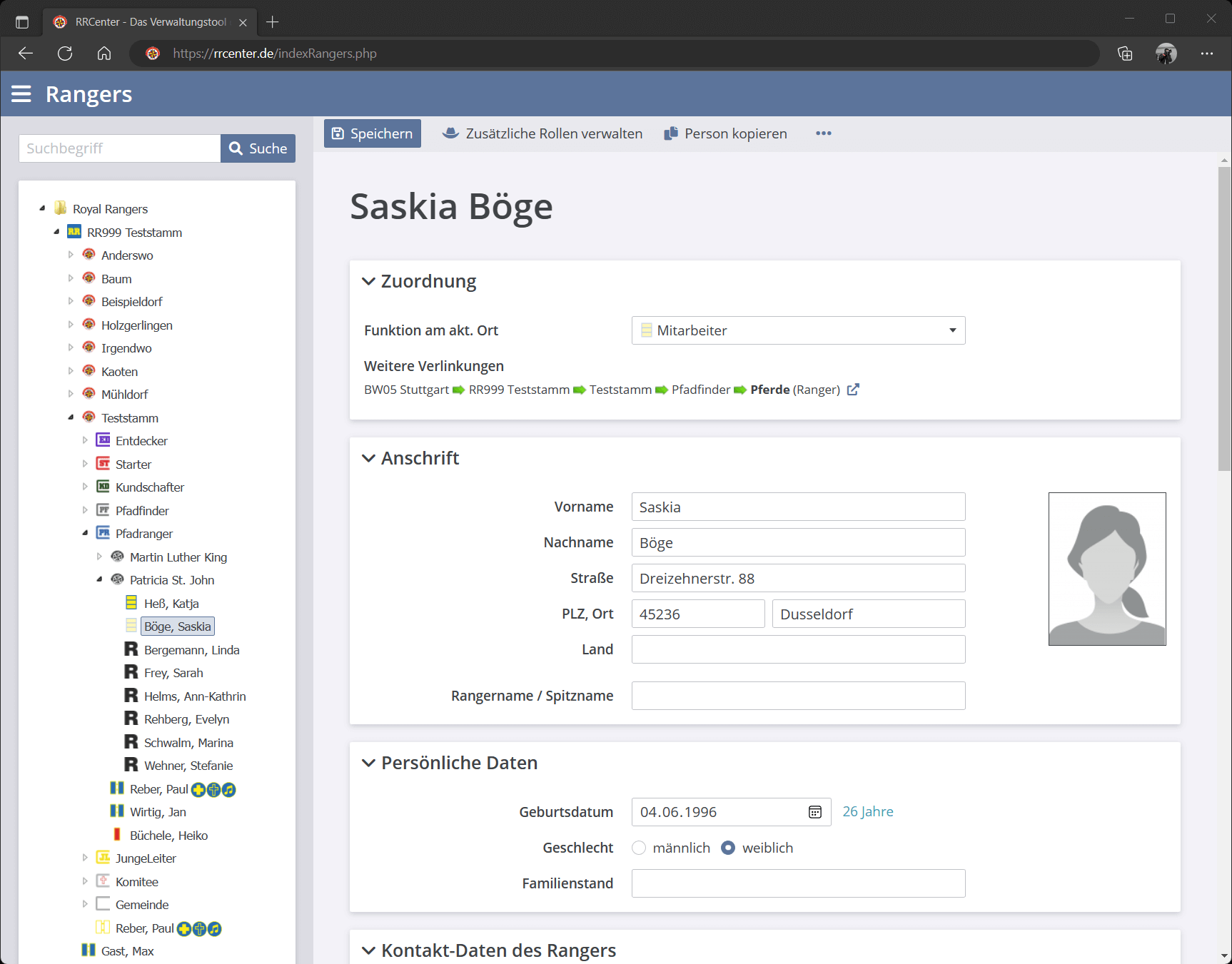Open the hamburger navigation menu
The width and height of the screenshot is (1232, 964).
point(21,94)
